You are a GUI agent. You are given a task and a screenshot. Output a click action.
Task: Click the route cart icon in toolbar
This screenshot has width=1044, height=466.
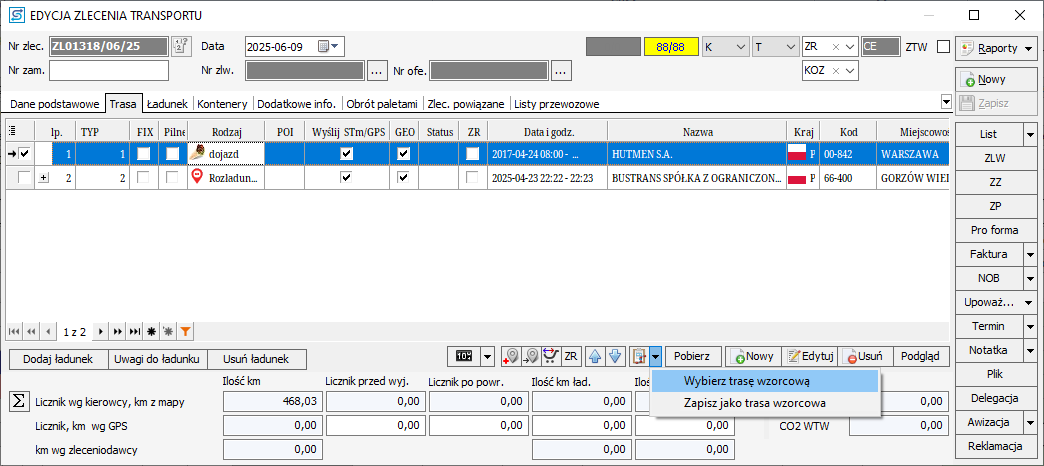coord(550,357)
